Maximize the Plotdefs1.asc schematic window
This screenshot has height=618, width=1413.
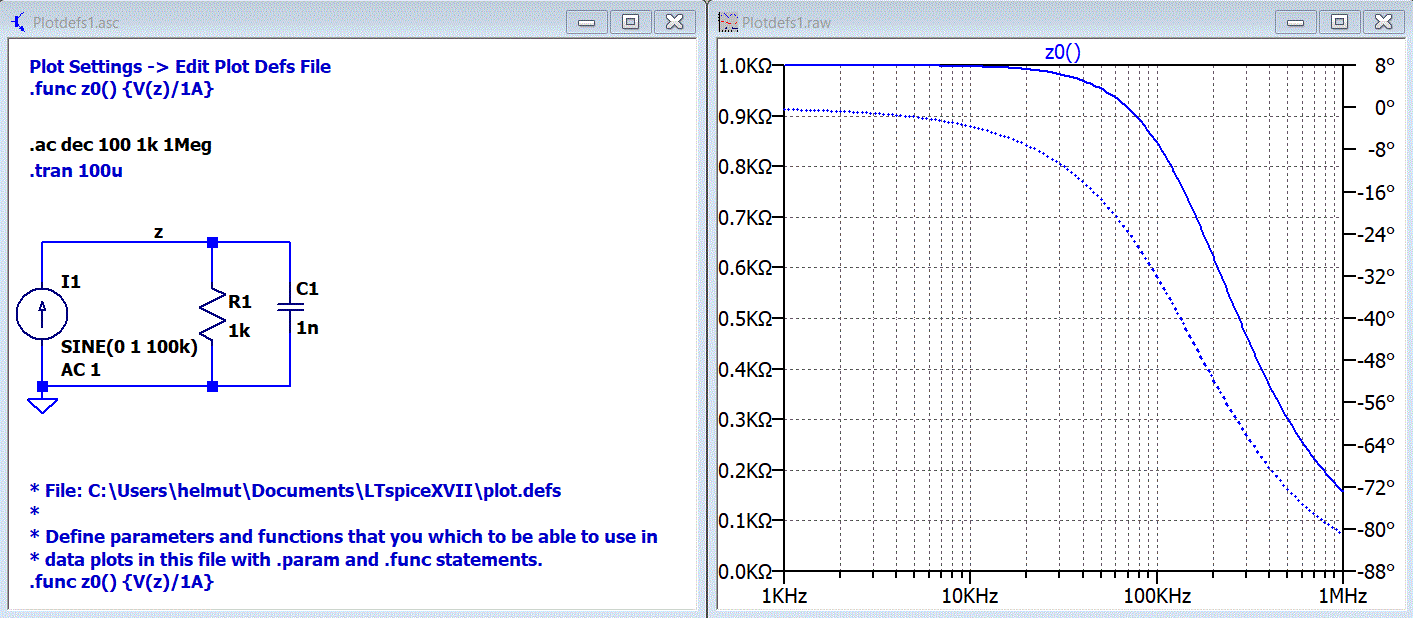coord(630,22)
